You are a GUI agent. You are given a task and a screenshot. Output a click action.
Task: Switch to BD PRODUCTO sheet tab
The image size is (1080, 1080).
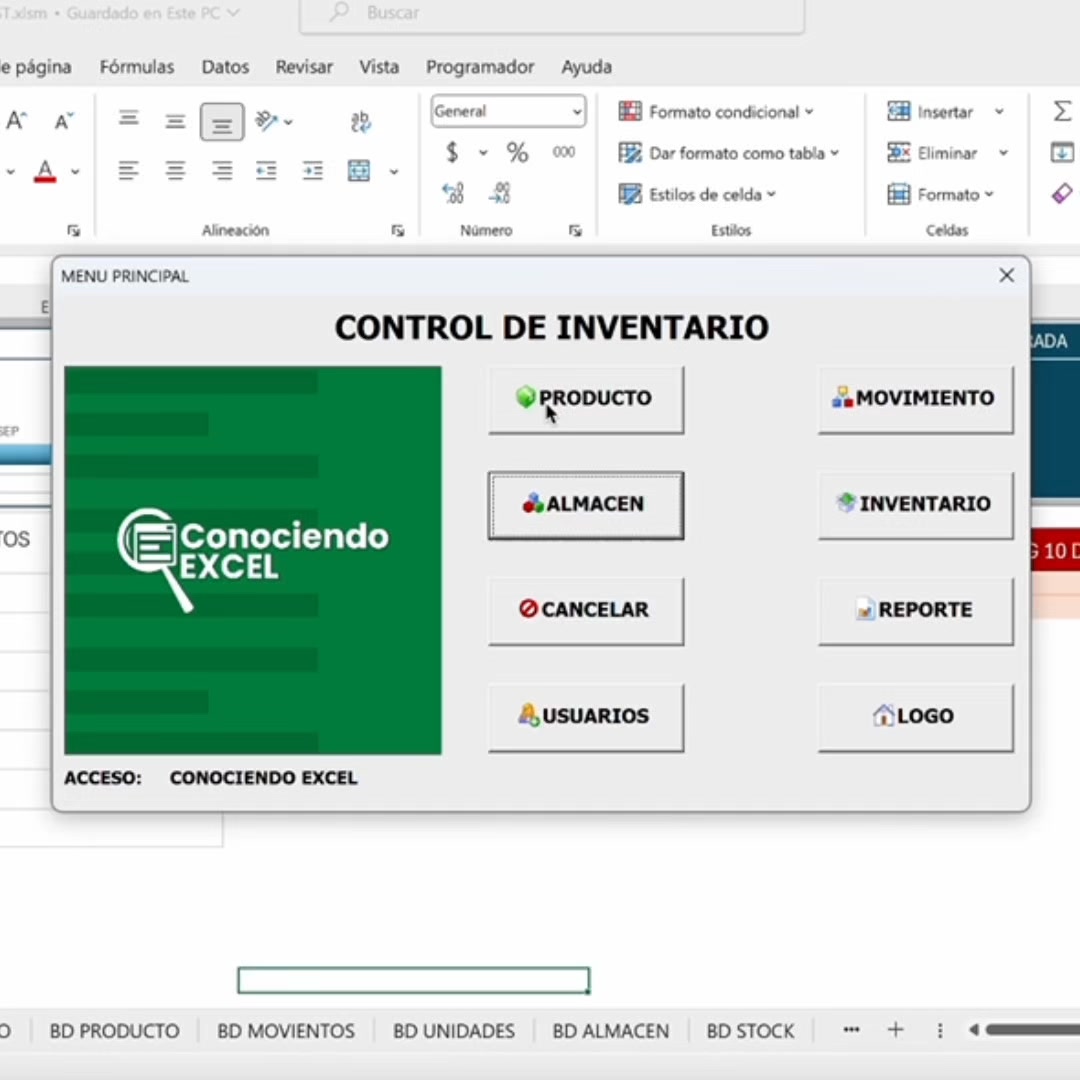click(114, 1030)
